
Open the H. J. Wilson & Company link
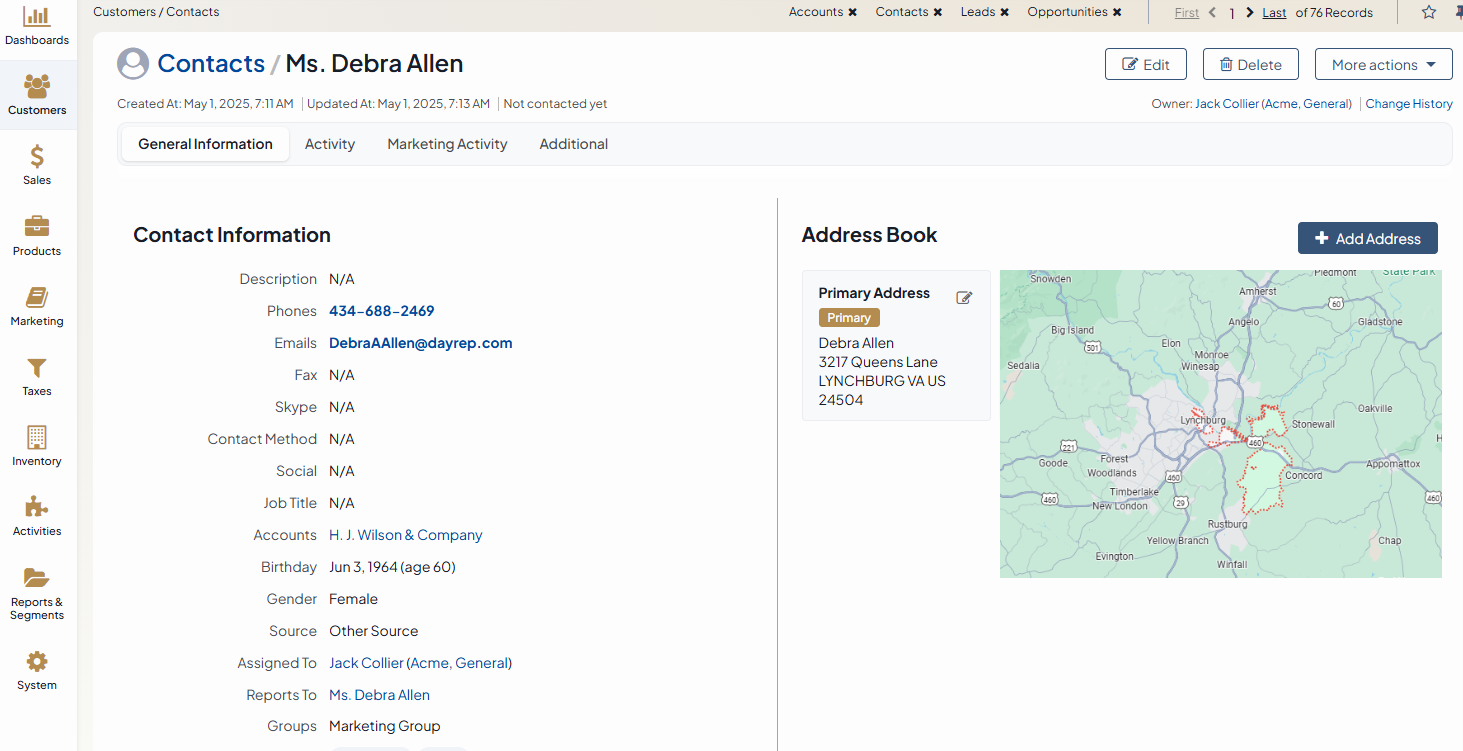tap(405, 535)
